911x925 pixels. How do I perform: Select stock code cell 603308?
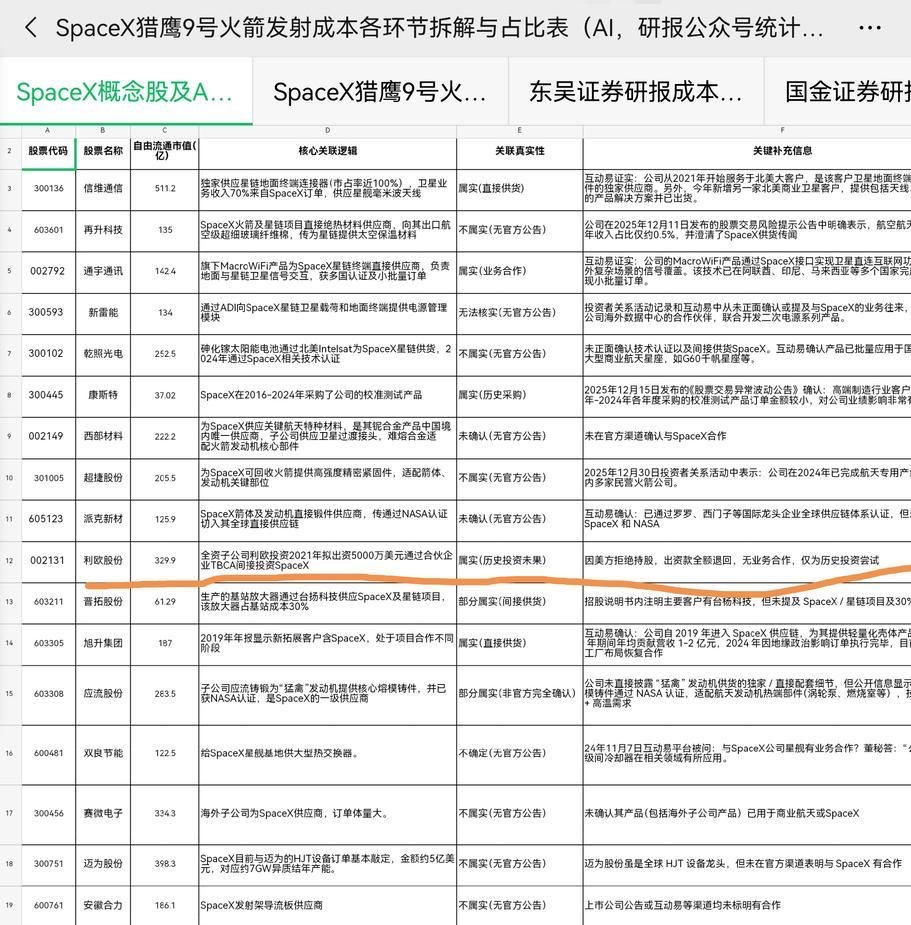[48, 694]
